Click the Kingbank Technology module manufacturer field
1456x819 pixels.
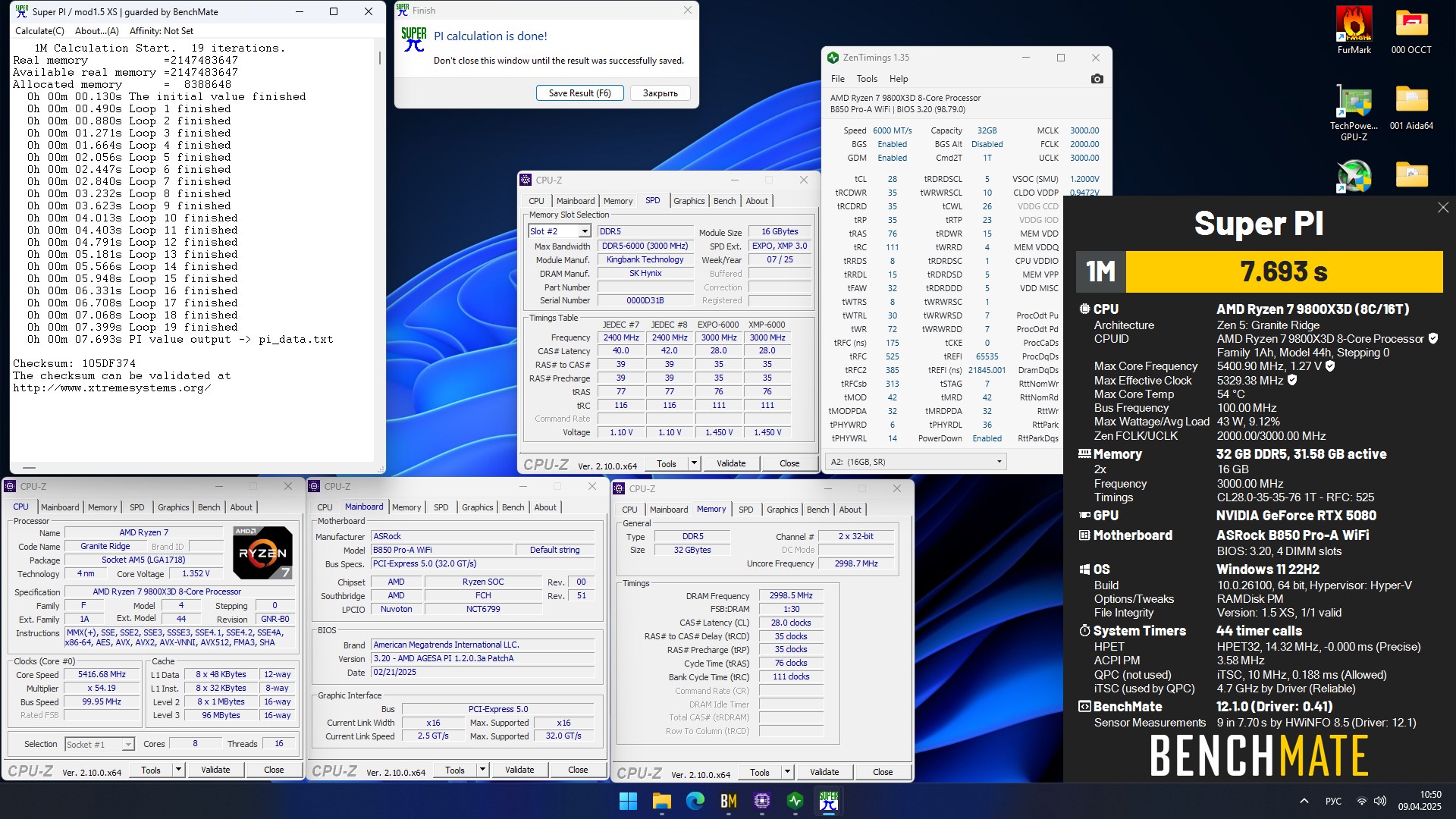(x=645, y=259)
